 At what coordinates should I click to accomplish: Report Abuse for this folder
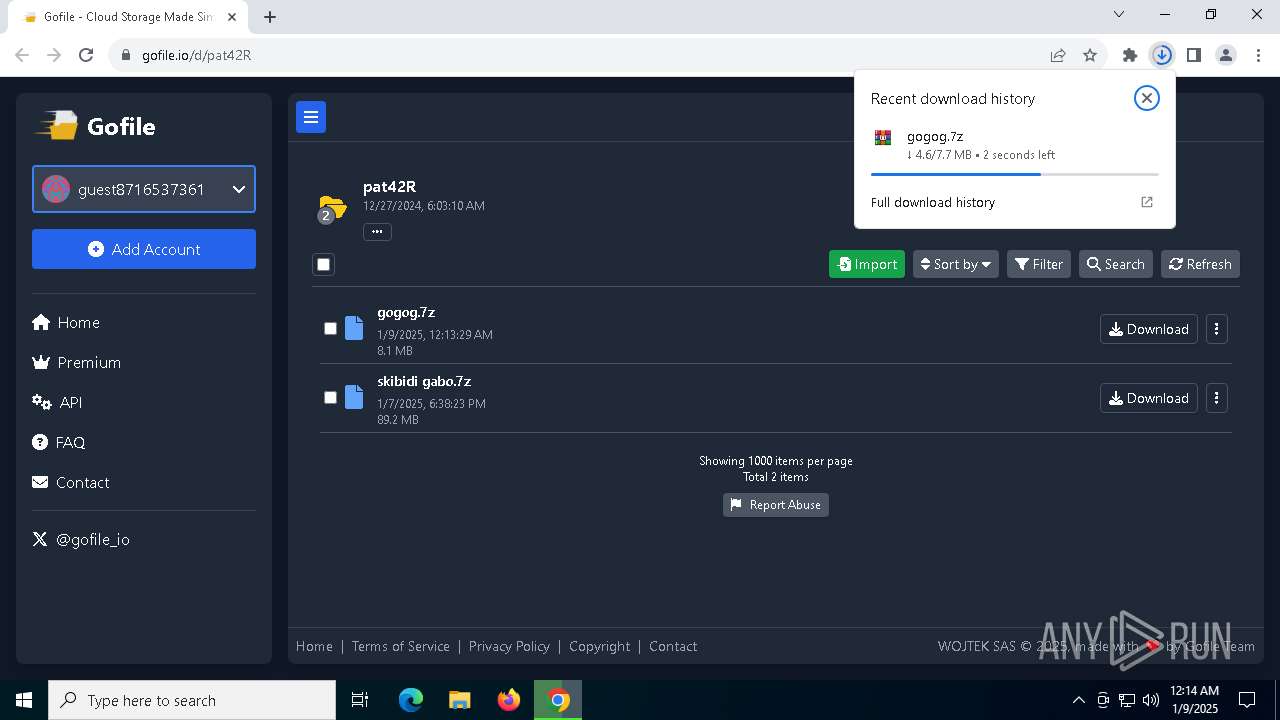click(776, 505)
